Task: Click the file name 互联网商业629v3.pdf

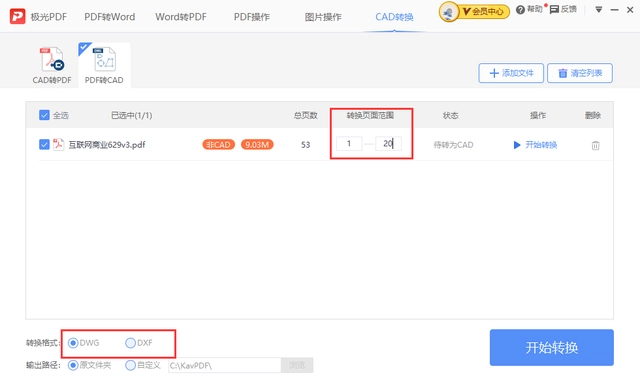Action: click(x=107, y=145)
